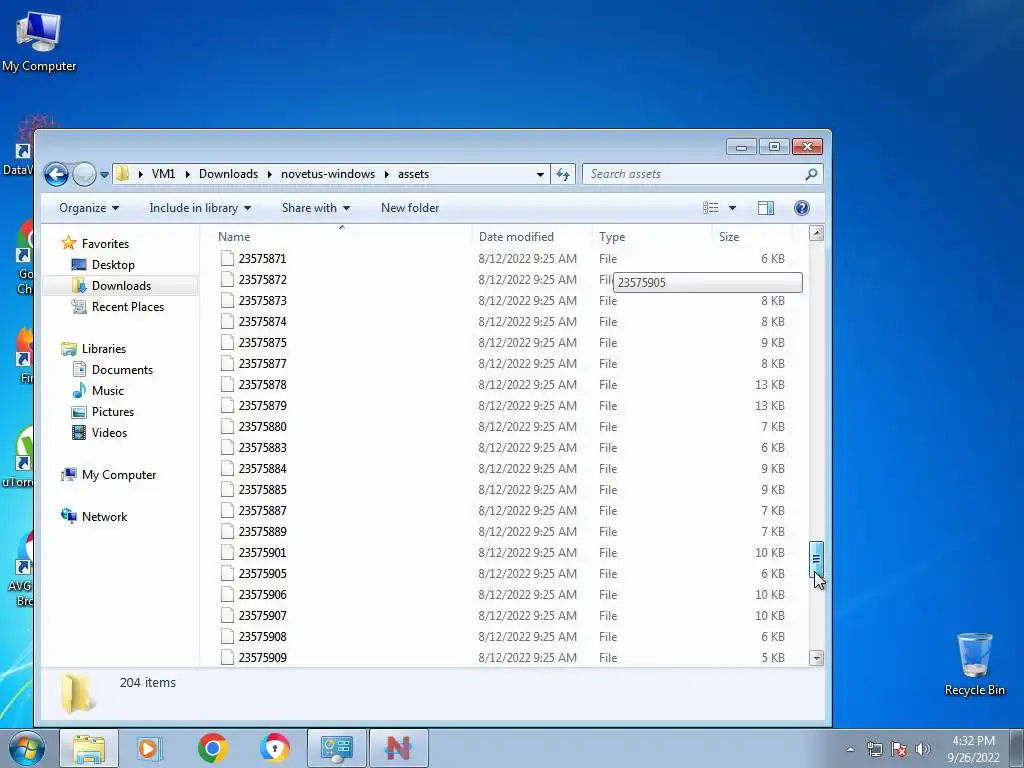
Task: Select file 23575905 in the list
Action: [262, 573]
